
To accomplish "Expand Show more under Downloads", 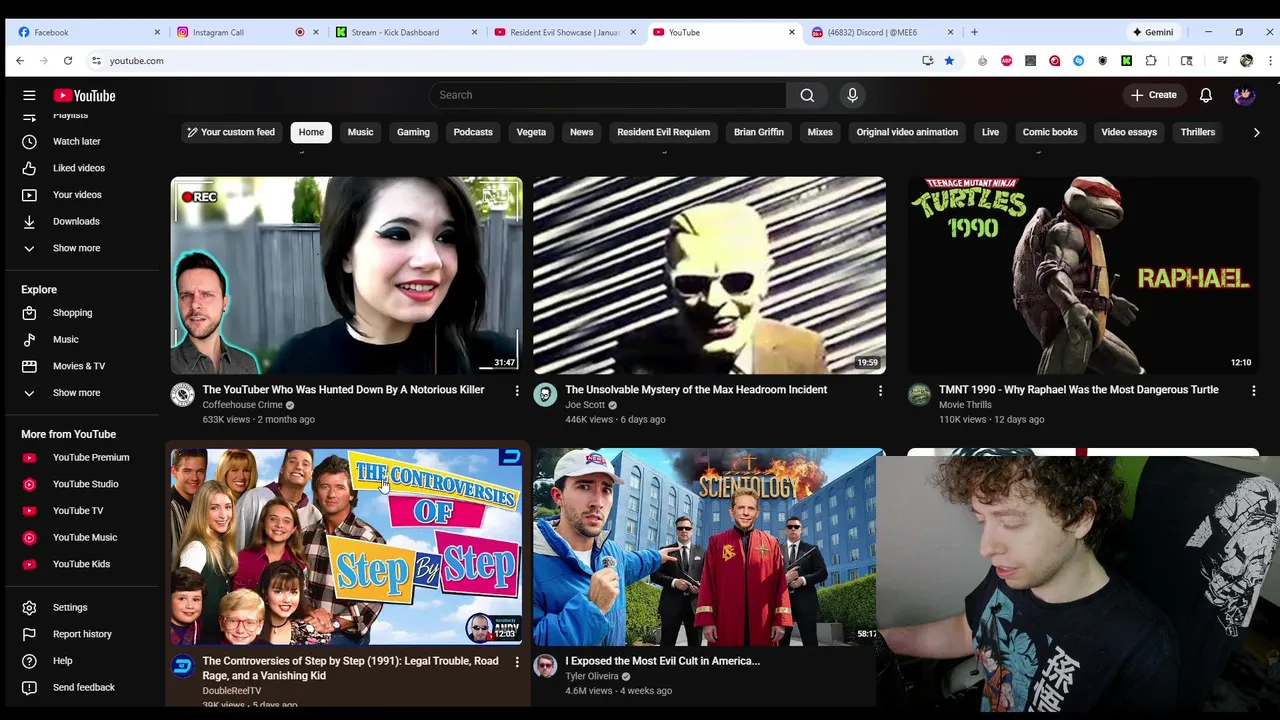I will click(76, 248).
